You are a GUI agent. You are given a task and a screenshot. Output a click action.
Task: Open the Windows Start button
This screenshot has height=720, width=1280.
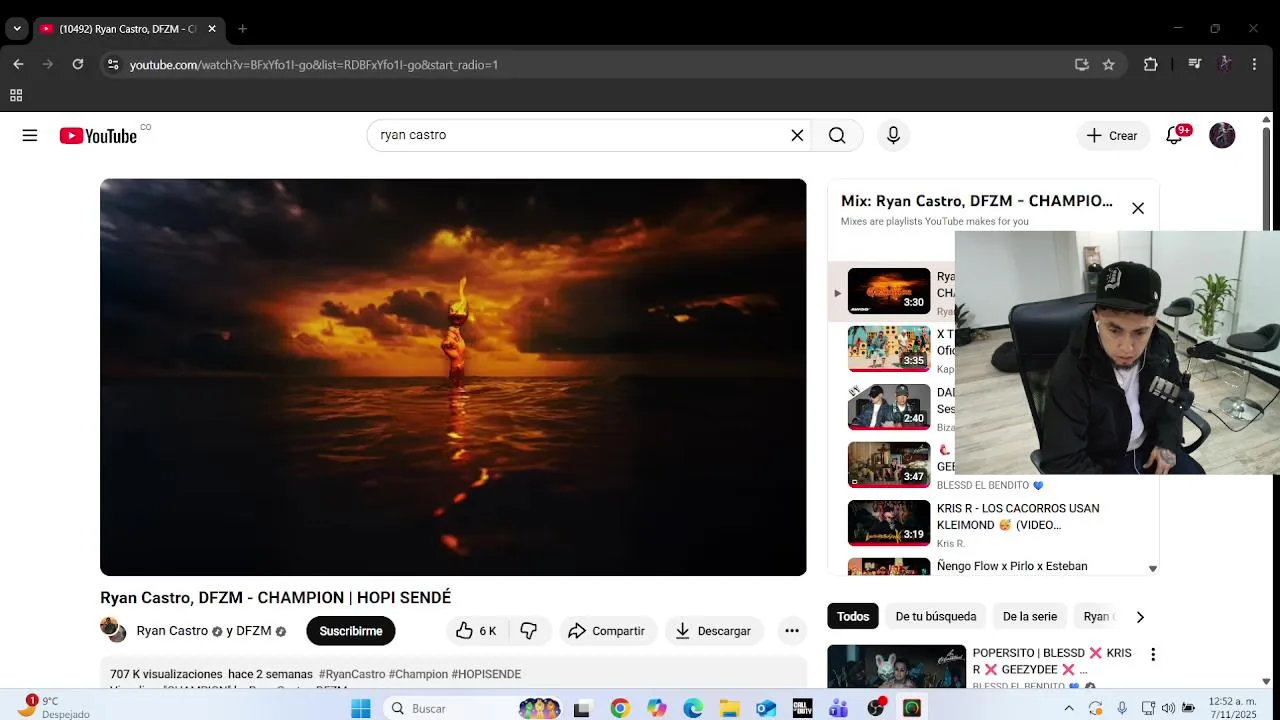tap(361, 708)
